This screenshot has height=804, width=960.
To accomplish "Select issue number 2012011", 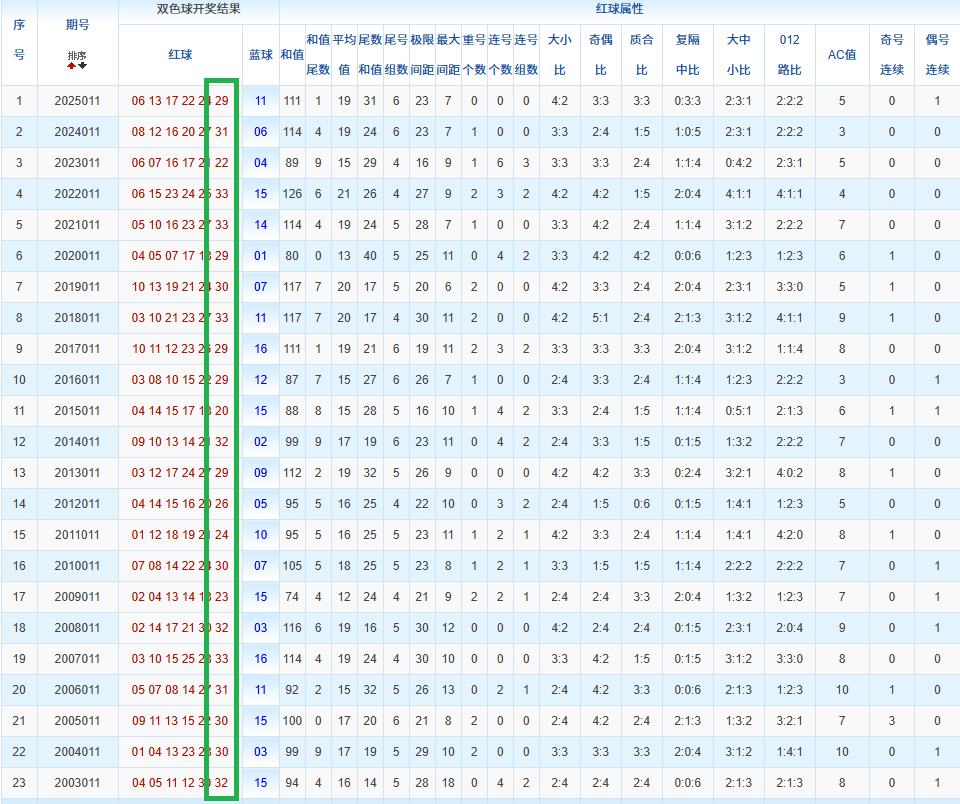I will pyautogui.click(x=77, y=503).
